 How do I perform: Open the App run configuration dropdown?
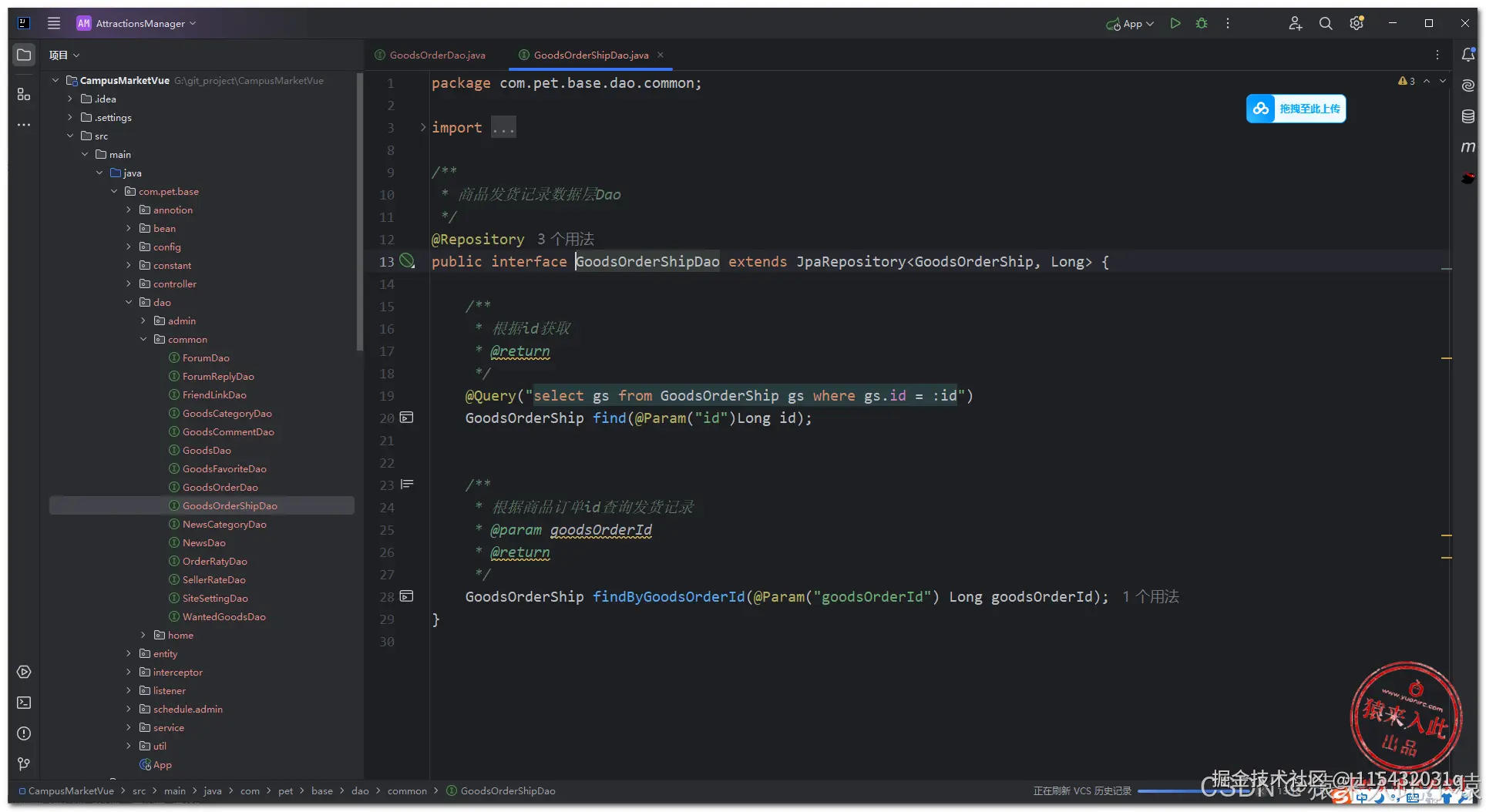coord(1130,24)
